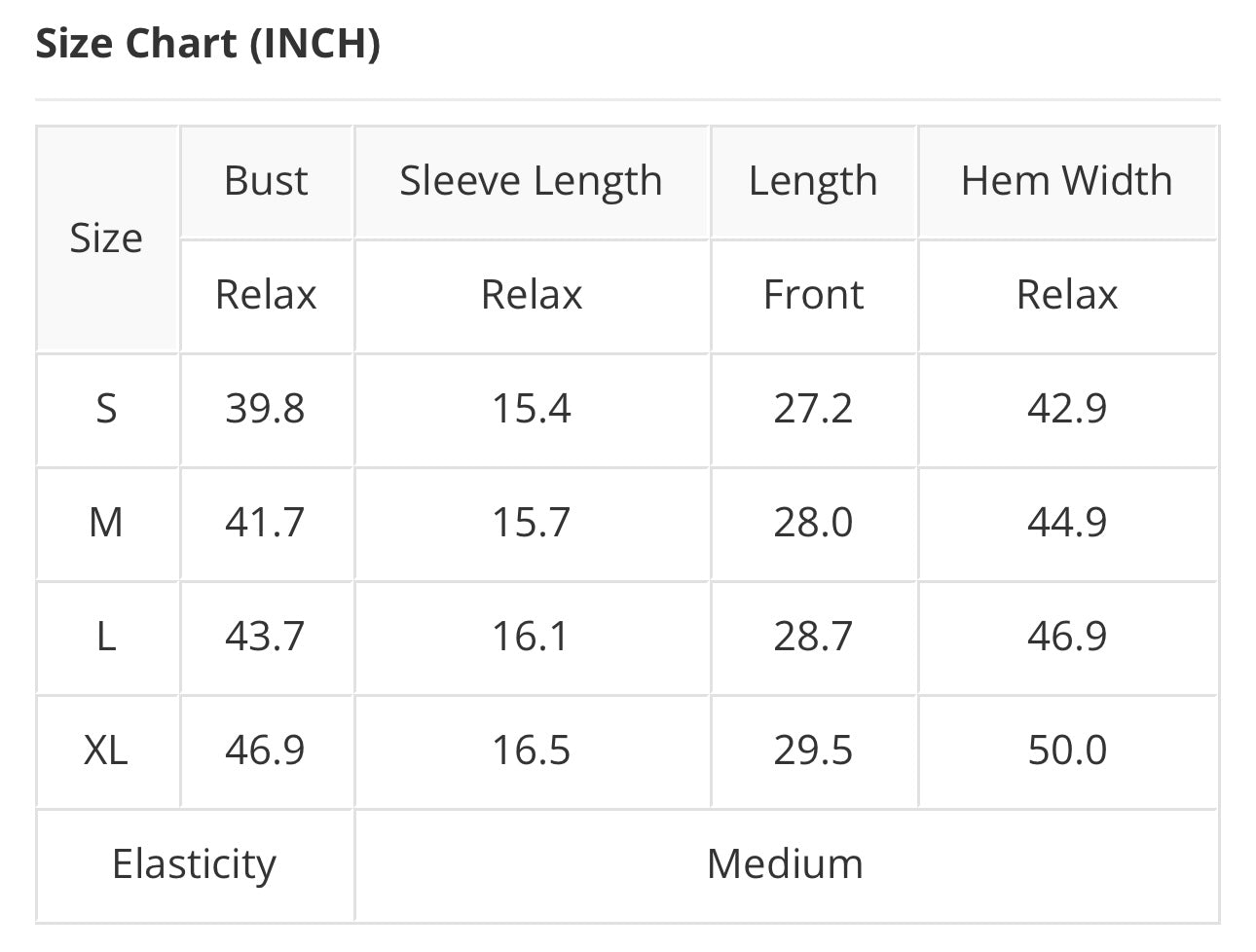The width and height of the screenshot is (1256, 952).
Task: Click the Size Chart (INCH) heading
Action: (207, 44)
